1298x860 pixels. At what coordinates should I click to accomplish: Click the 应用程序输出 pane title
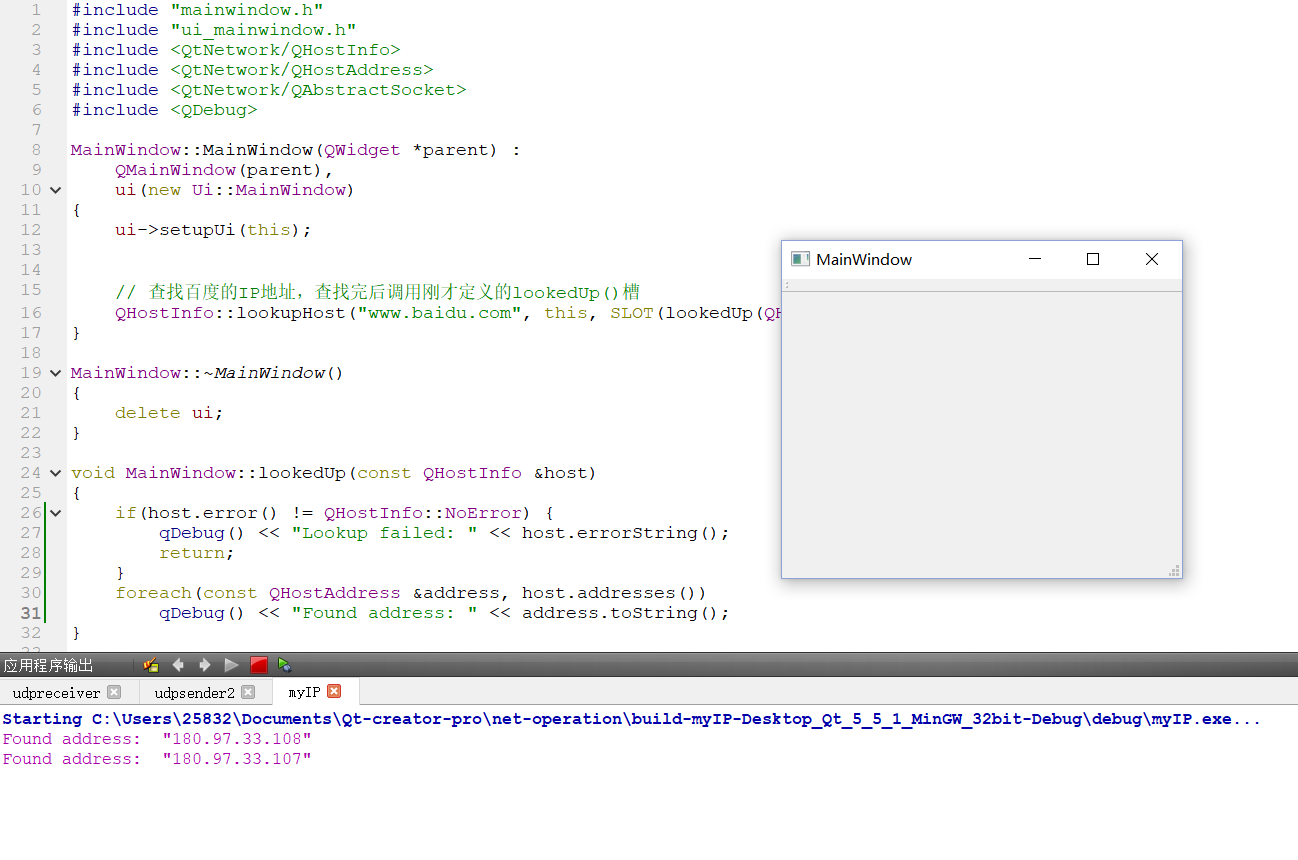(x=48, y=665)
